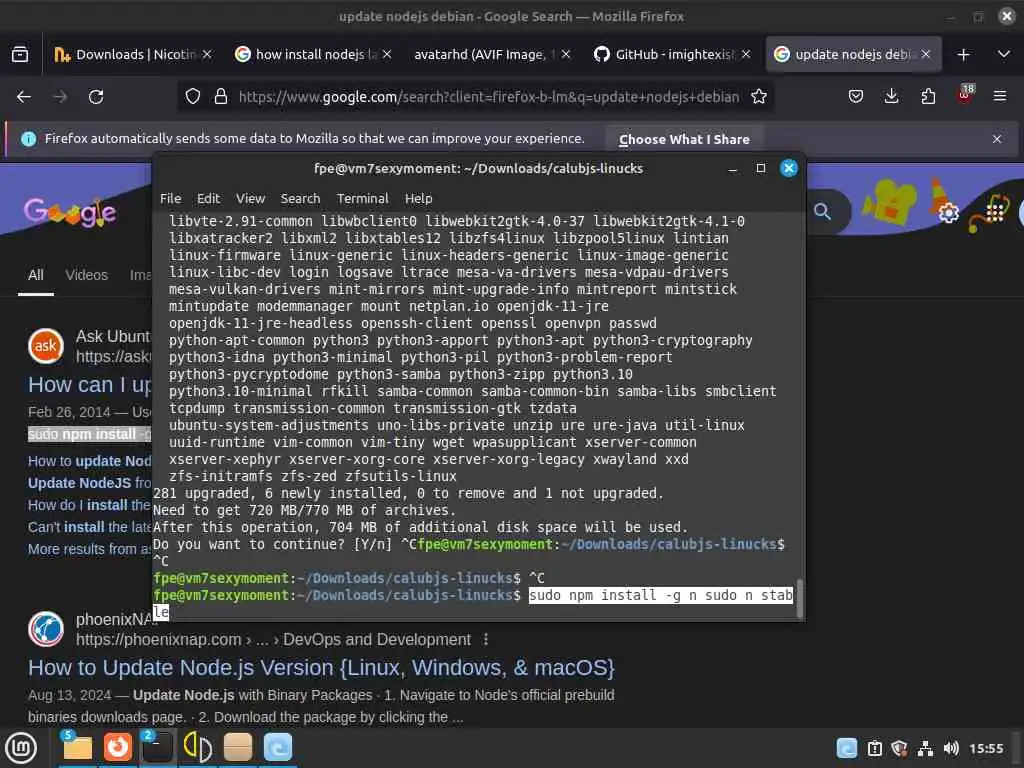Open the Pocket save icon

tap(856, 97)
